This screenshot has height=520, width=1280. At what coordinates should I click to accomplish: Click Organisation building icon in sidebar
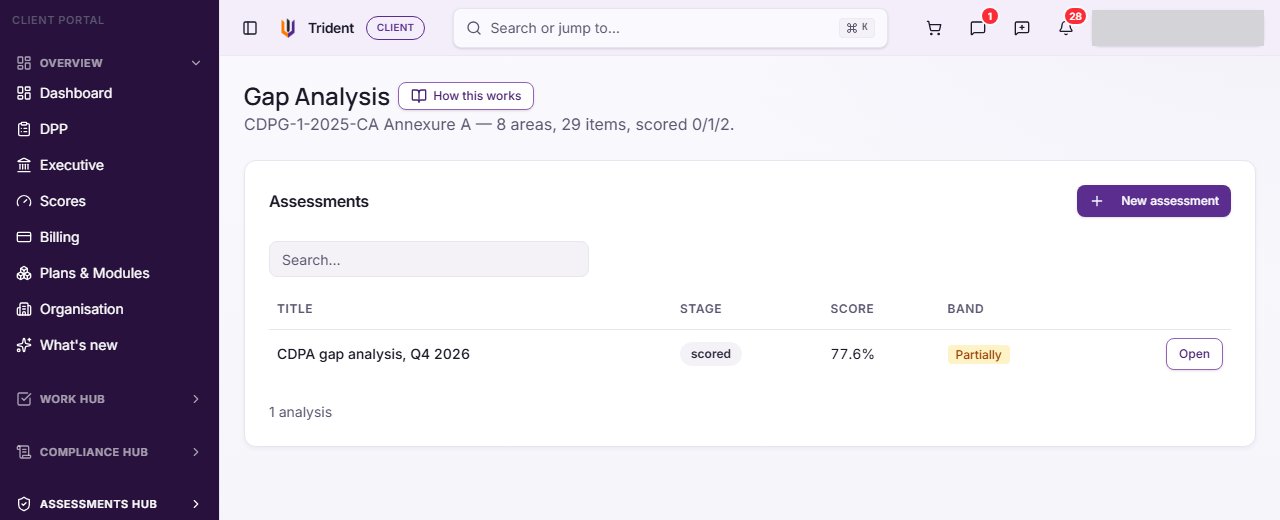[x=24, y=309]
